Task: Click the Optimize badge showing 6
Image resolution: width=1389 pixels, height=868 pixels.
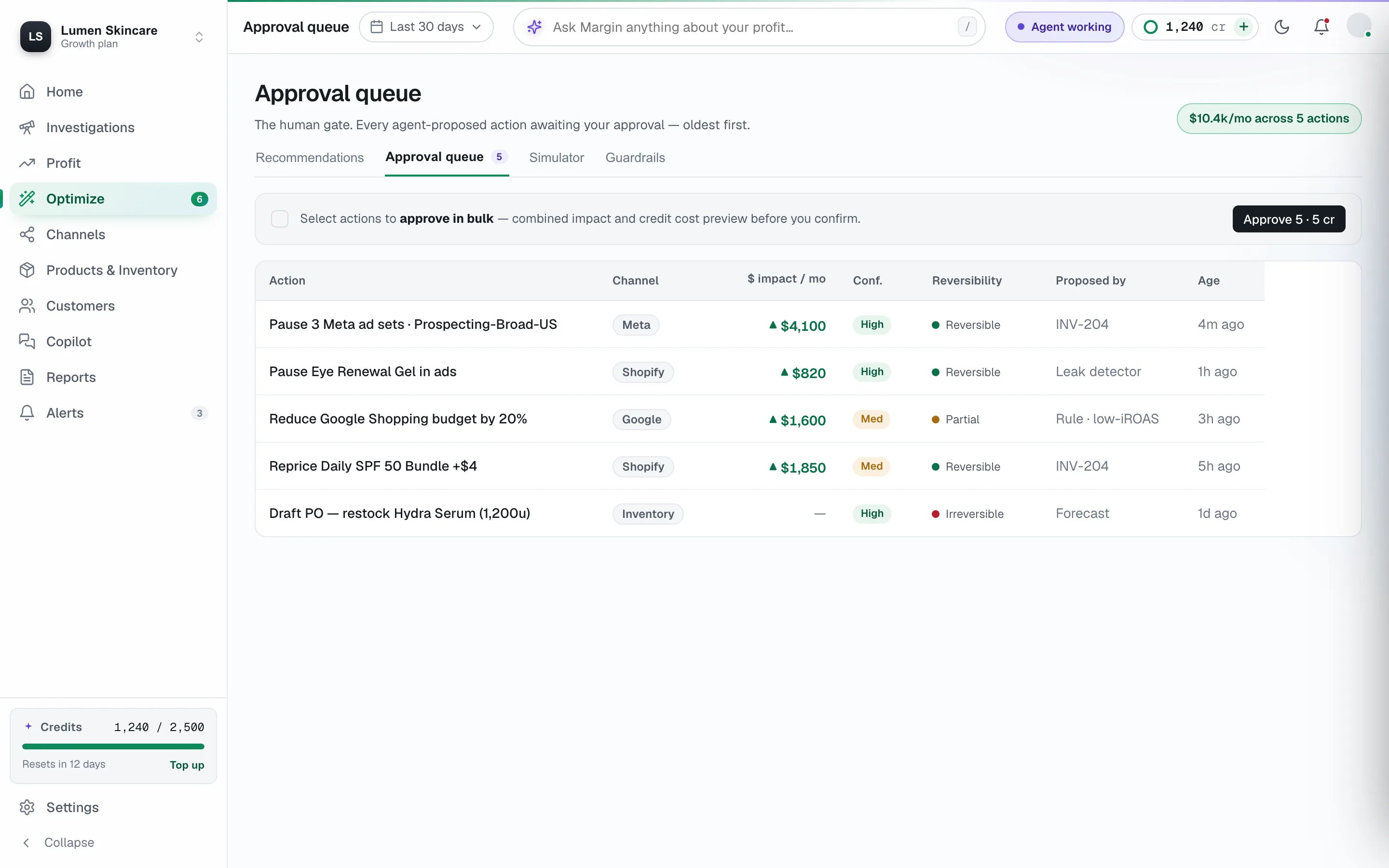Action: coord(199,199)
